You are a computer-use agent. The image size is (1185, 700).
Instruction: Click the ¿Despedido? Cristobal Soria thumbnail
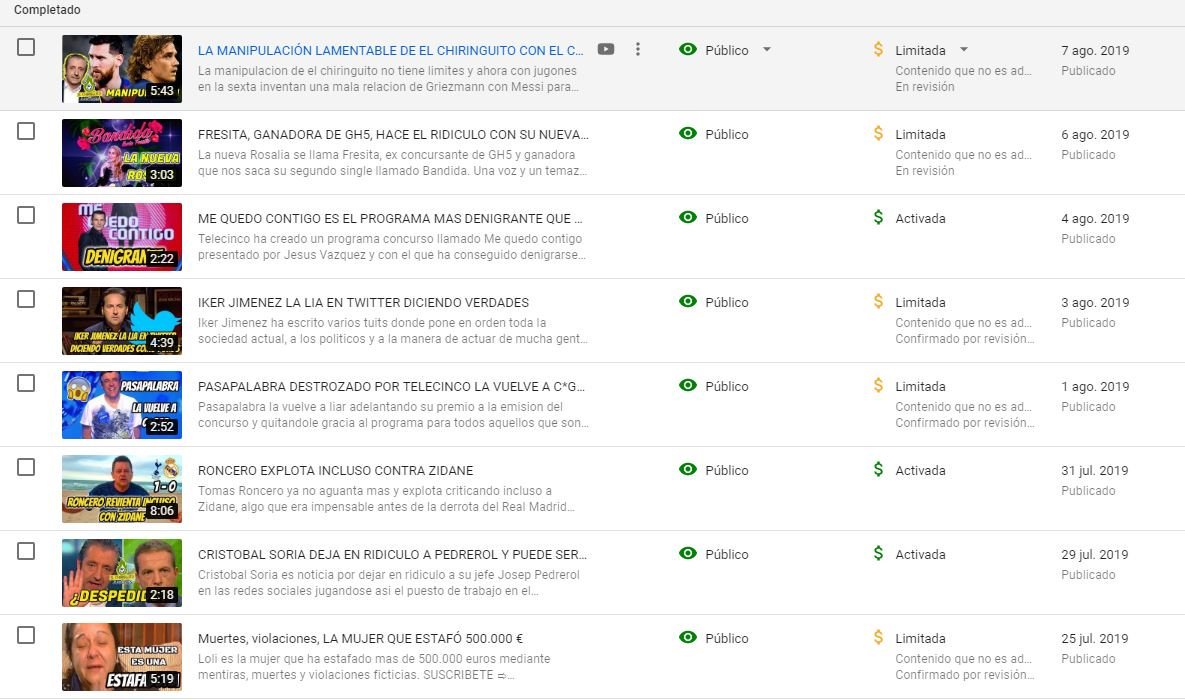(122, 572)
